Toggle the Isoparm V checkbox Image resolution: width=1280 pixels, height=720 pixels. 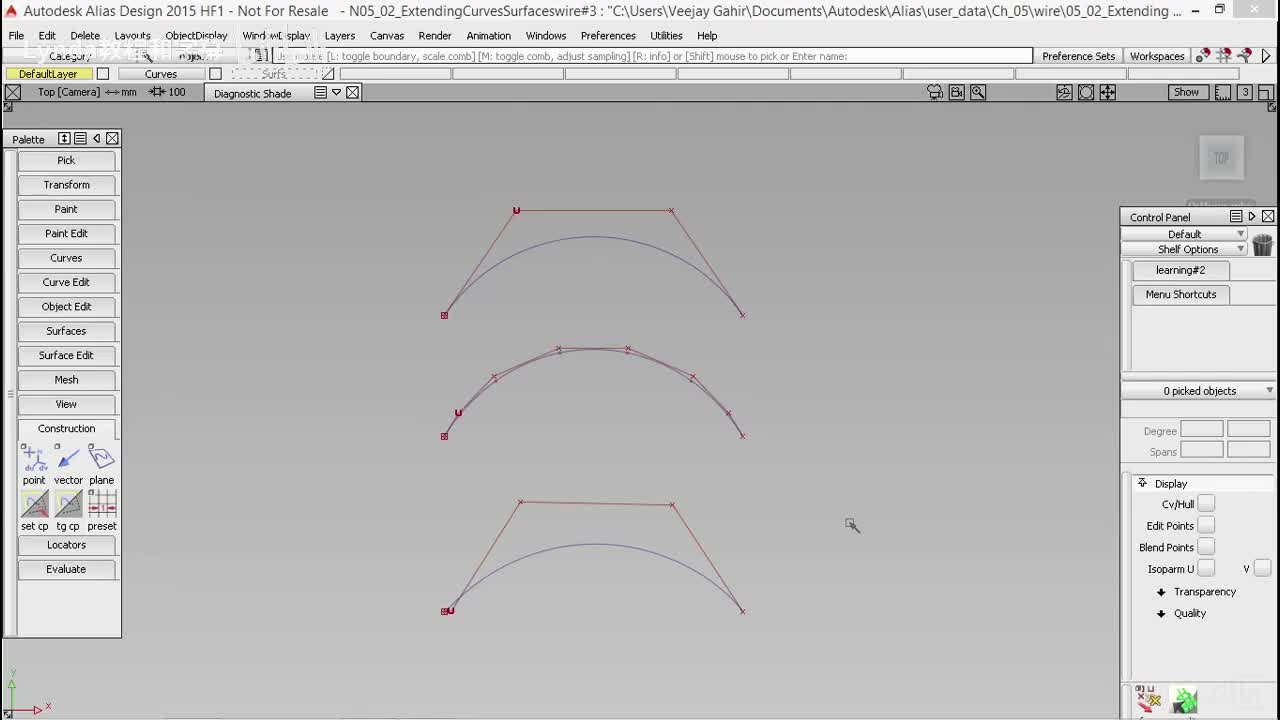pyautogui.click(x=1262, y=569)
